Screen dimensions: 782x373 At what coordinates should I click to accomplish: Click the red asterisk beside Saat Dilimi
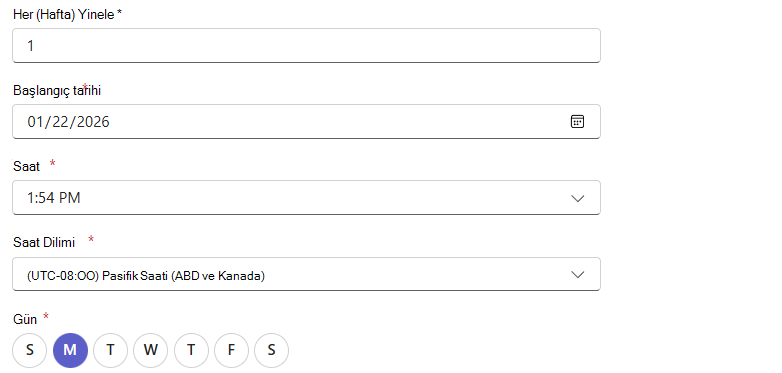[91, 240]
